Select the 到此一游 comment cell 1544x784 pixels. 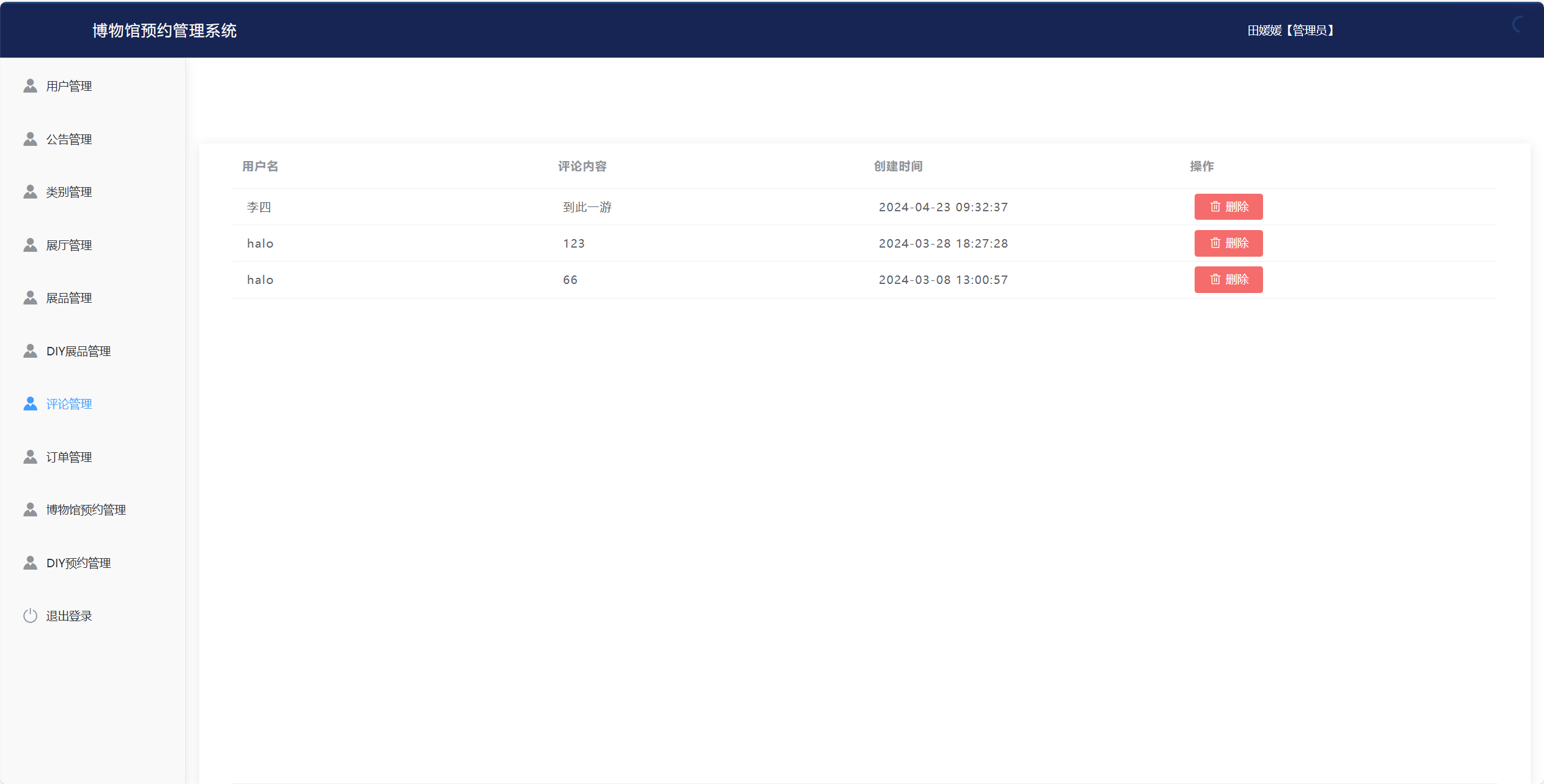(x=587, y=207)
